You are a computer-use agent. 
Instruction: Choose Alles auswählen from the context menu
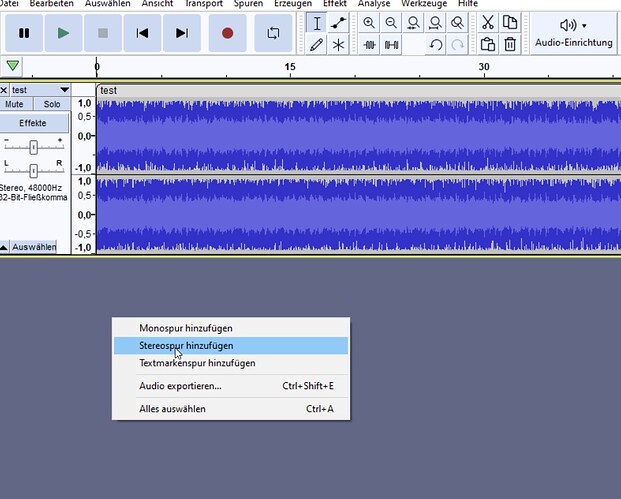(x=231, y=409)
